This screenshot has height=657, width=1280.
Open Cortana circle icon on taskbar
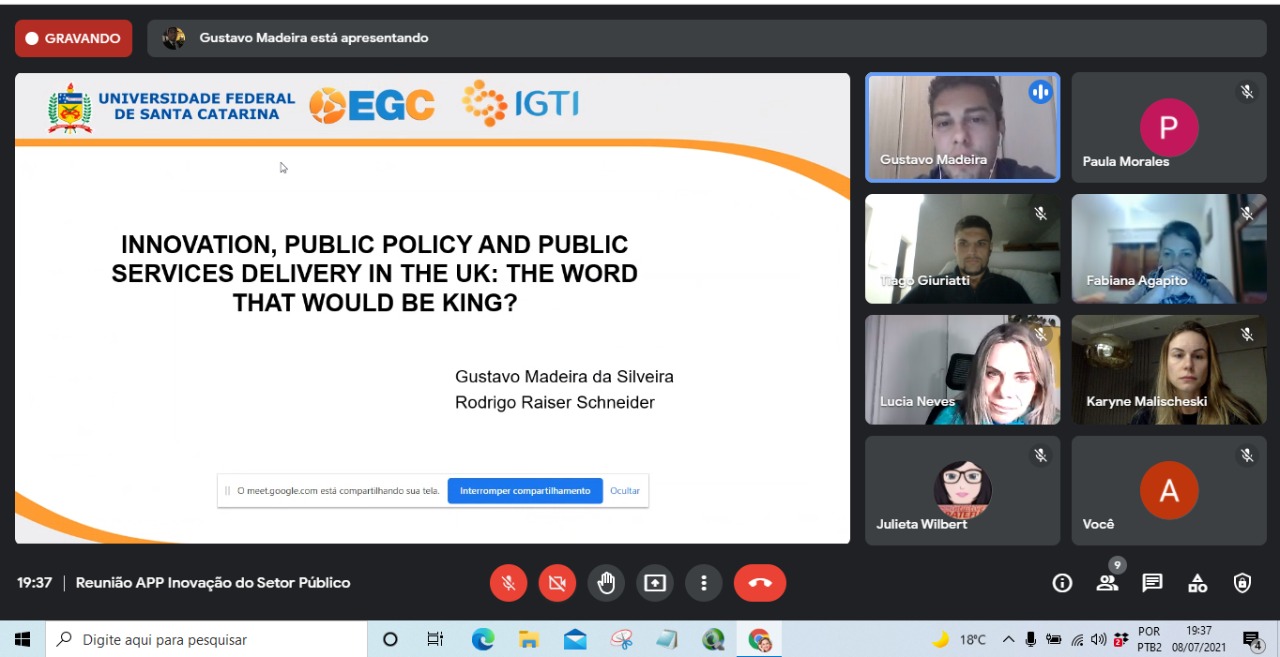[390, 640]
